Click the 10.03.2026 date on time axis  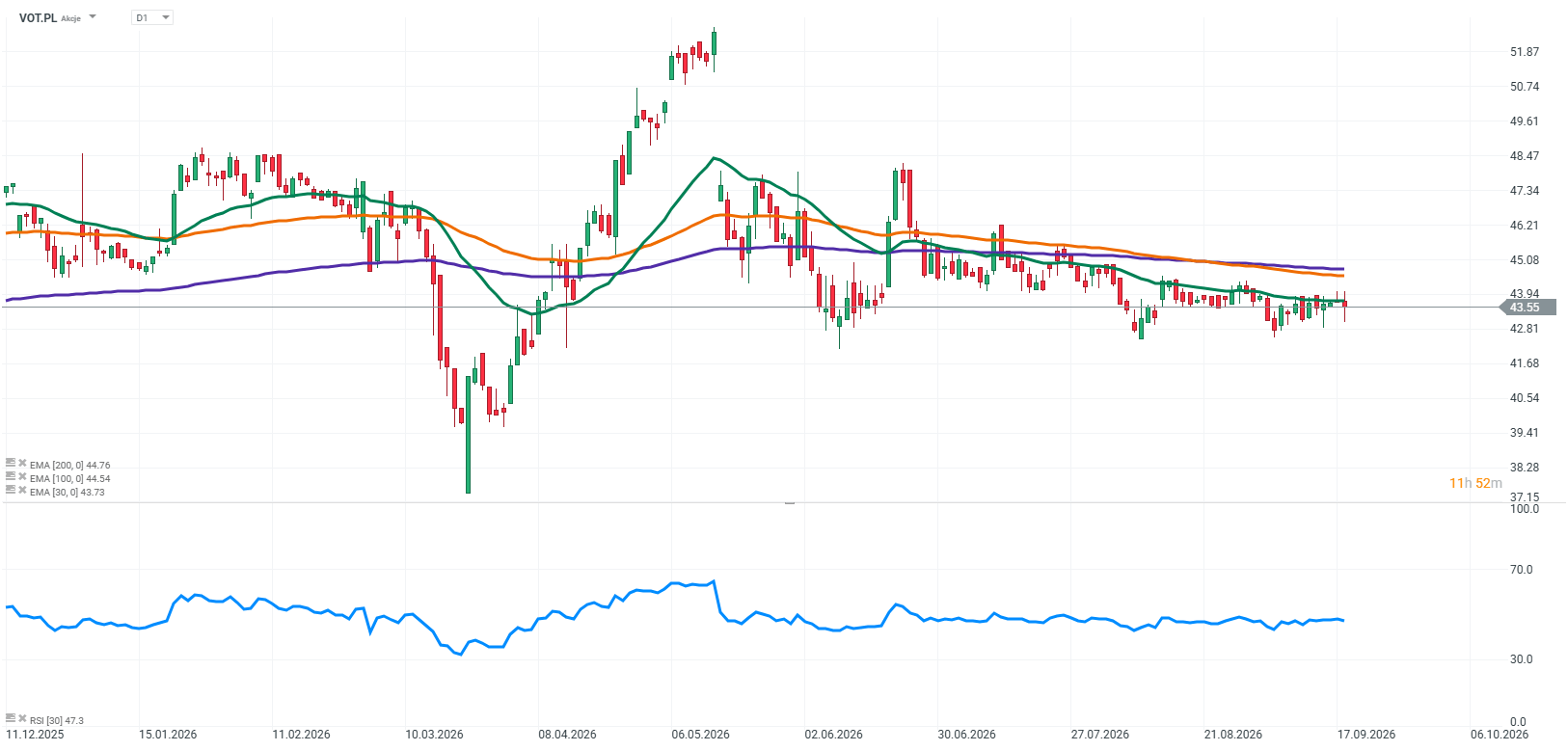pyautogui.click(x=434, y=735)
